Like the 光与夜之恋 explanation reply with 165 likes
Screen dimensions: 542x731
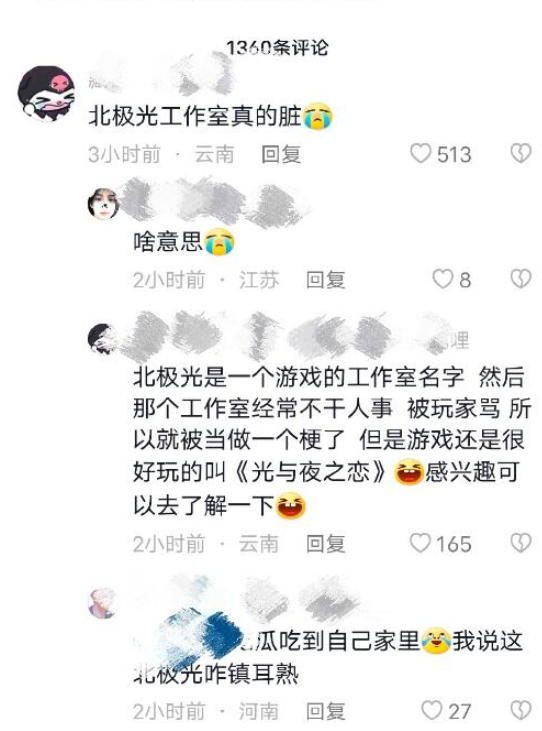tap(420, 543)
